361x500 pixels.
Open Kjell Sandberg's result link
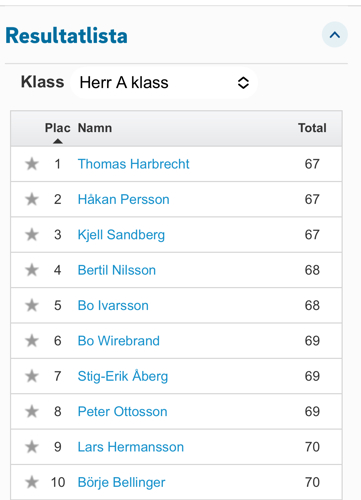[121, 235]
